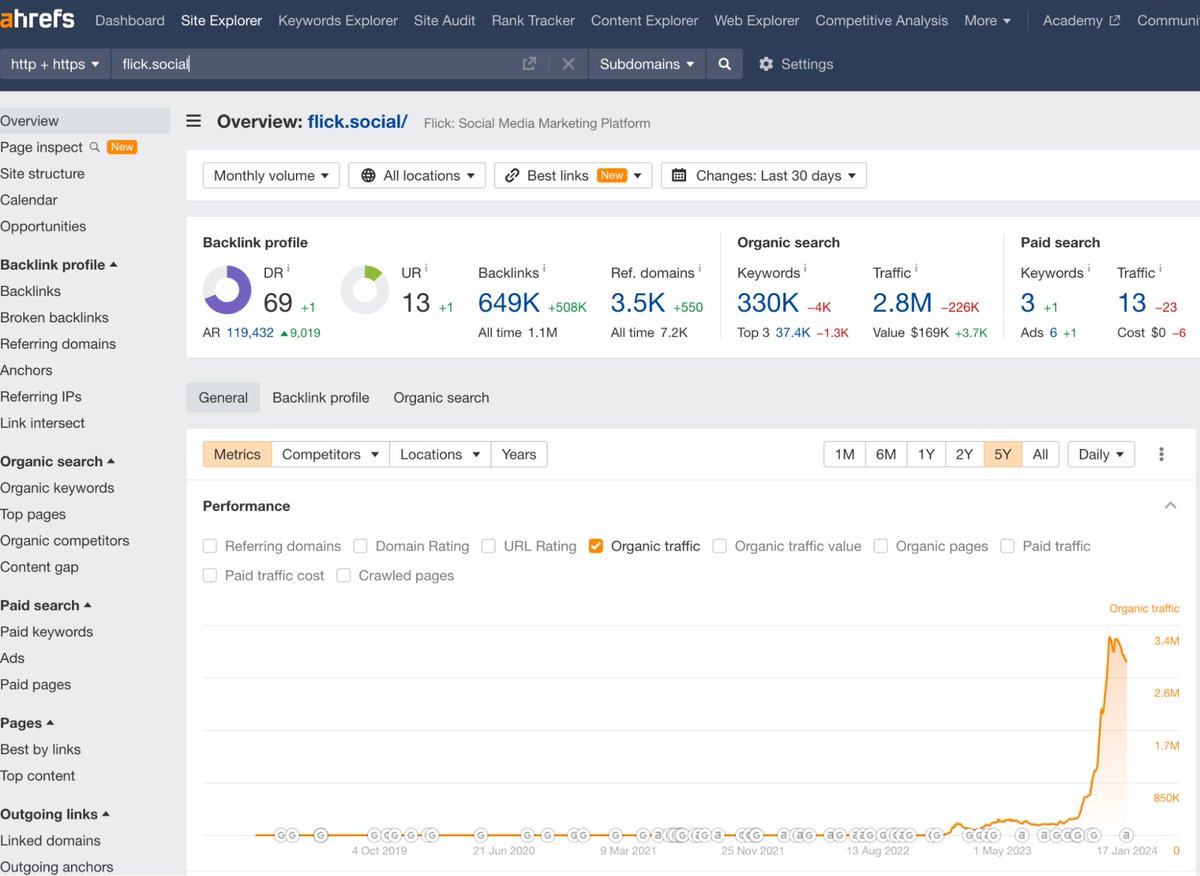Open Monthly volume dropdown
1200x876 pixels.
271,175
